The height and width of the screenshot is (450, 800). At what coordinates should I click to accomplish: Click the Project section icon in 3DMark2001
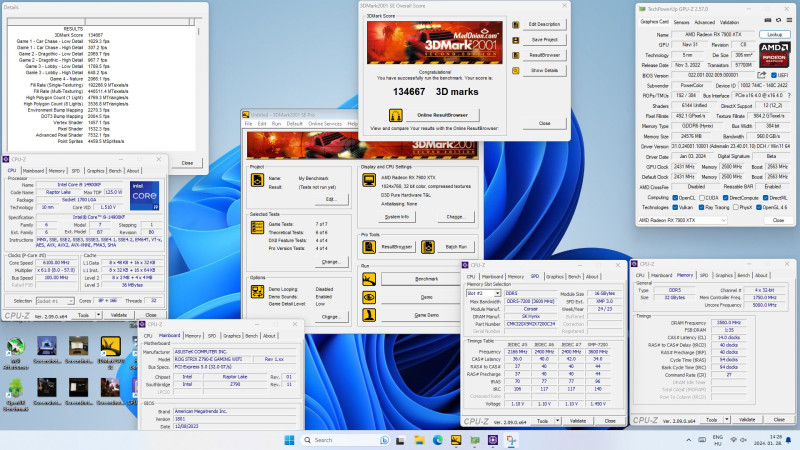click(258, 180)
